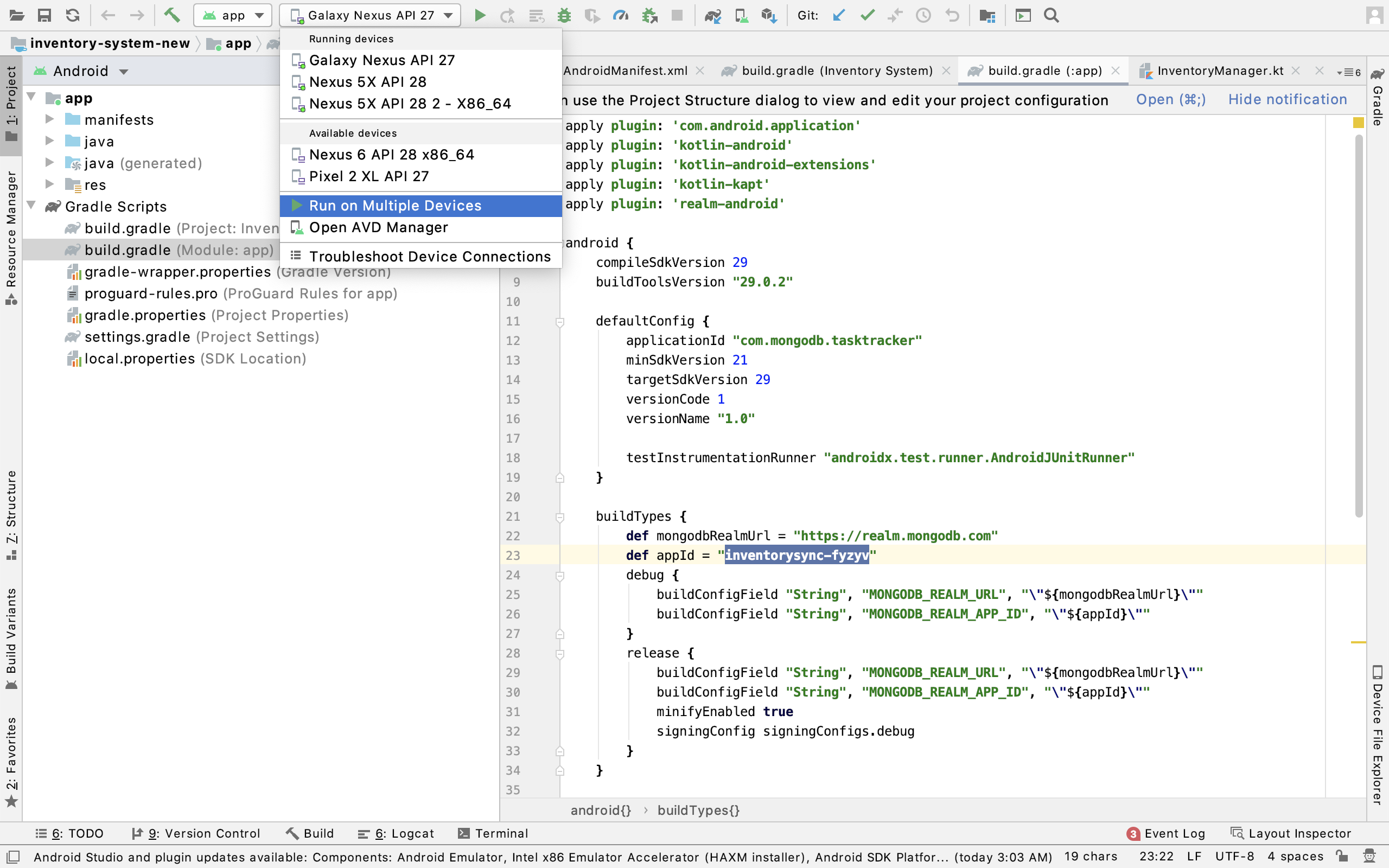The width and height of the screenshot is (1389, 868).
Task: Click the Stop square icon
Action: pyautogui.click(x=677, y=16)
